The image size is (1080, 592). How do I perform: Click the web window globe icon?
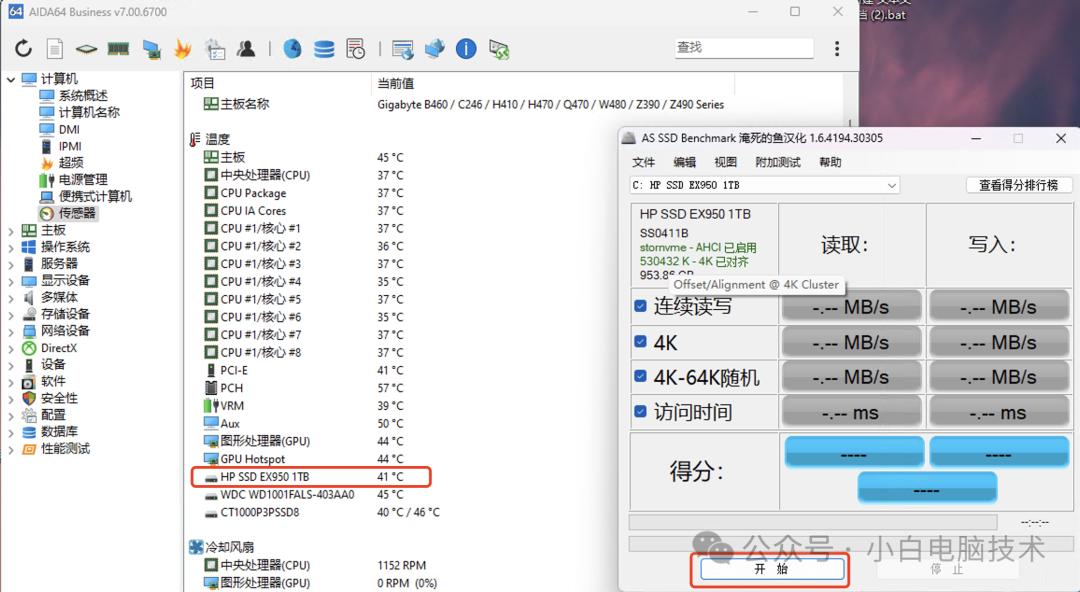(x=402, y=49)
